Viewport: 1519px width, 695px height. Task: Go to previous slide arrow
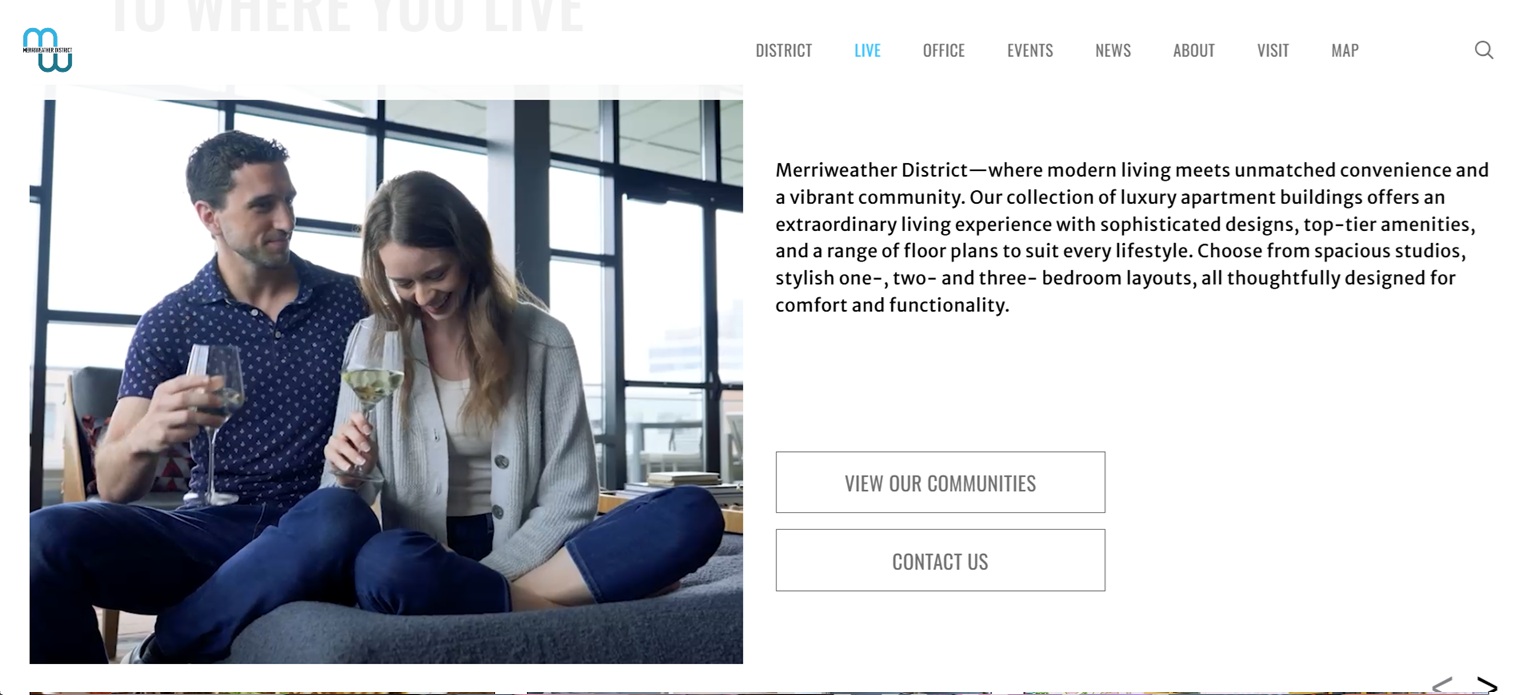1441,686
